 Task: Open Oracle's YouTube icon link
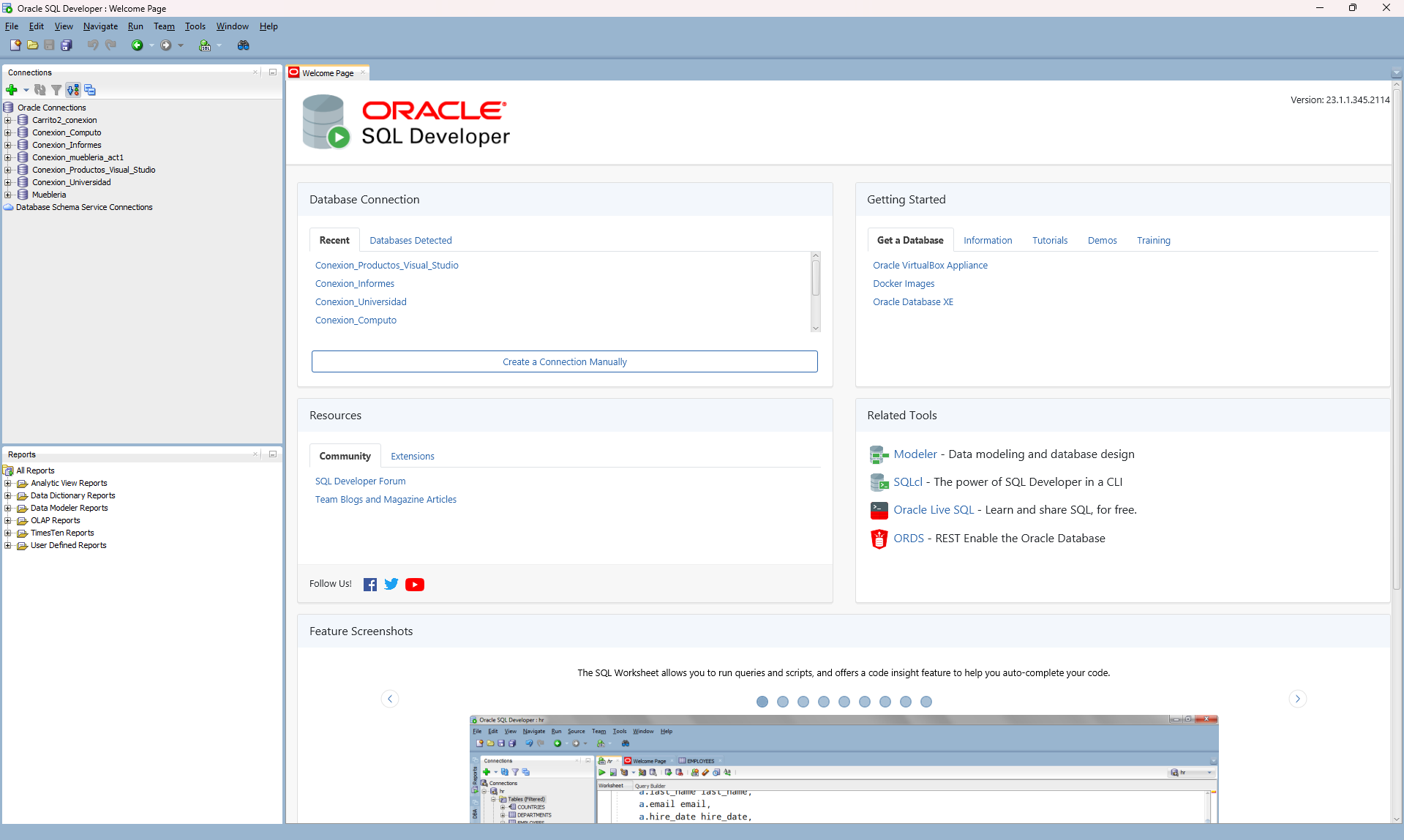415,584
